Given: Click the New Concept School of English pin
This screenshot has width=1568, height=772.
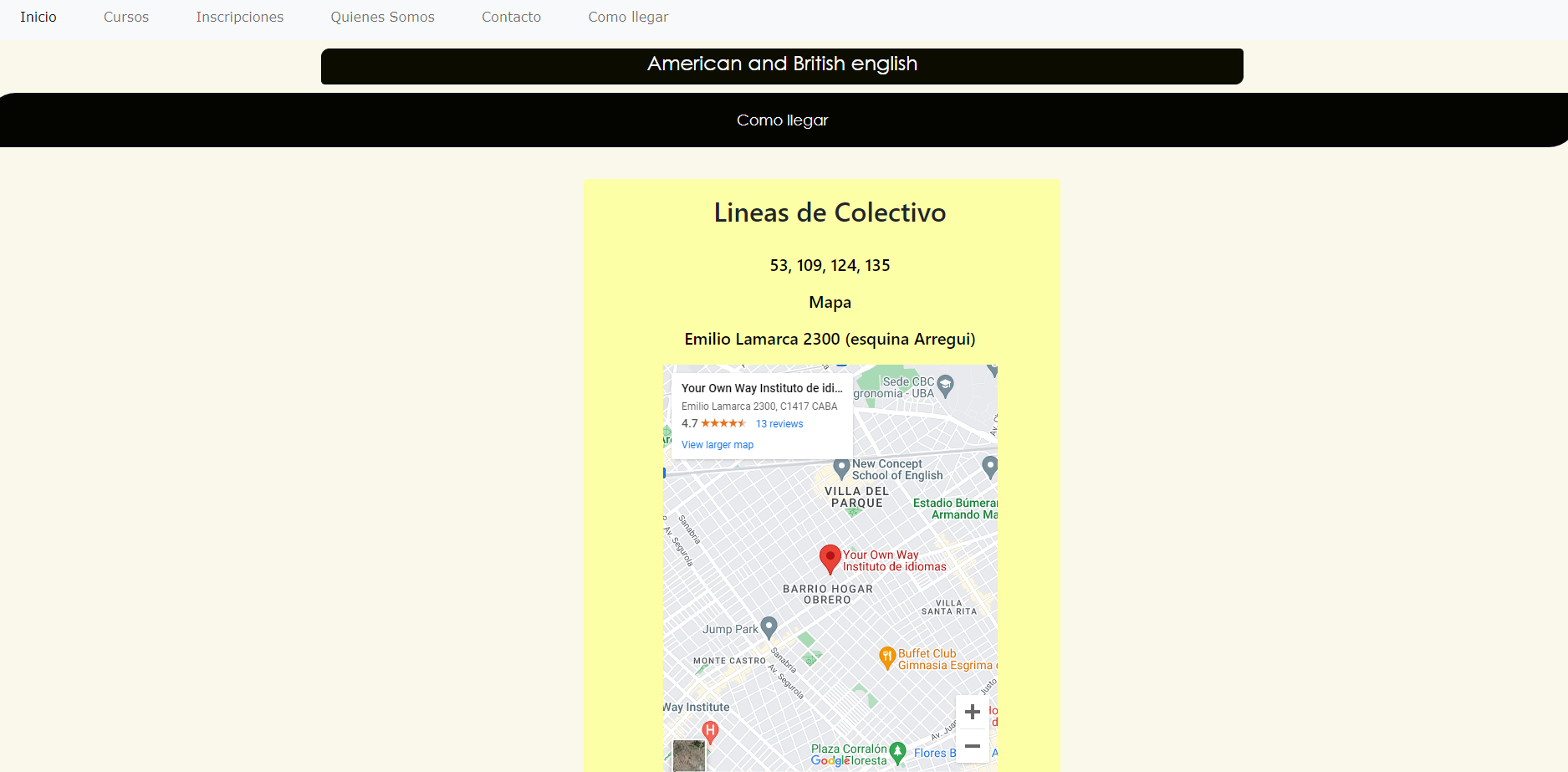Looking at the screenshot, I should (841, 468).
